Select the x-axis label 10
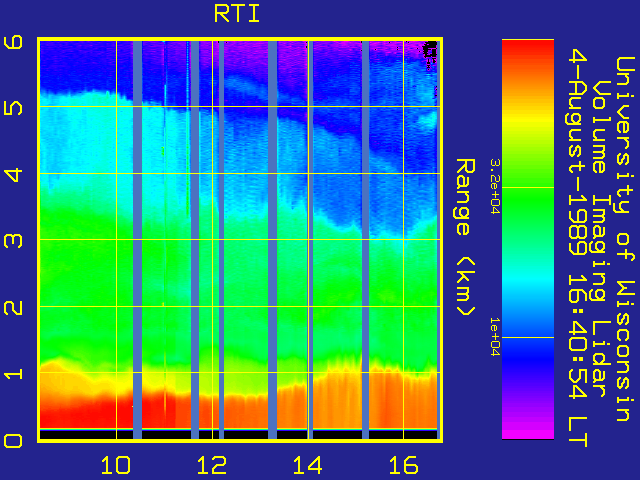This screenshot has height=480, width=640. (x=116, y=465)
